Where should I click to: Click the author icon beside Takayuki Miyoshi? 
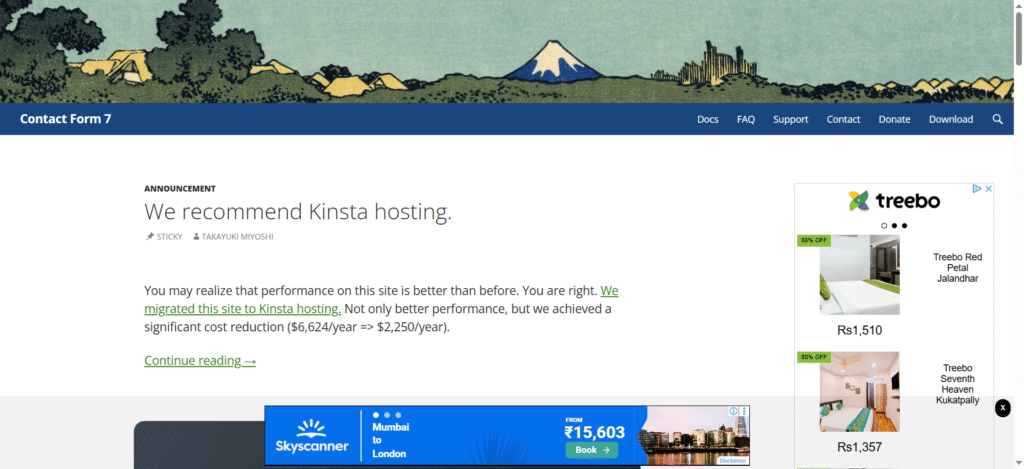click(196, 237)
